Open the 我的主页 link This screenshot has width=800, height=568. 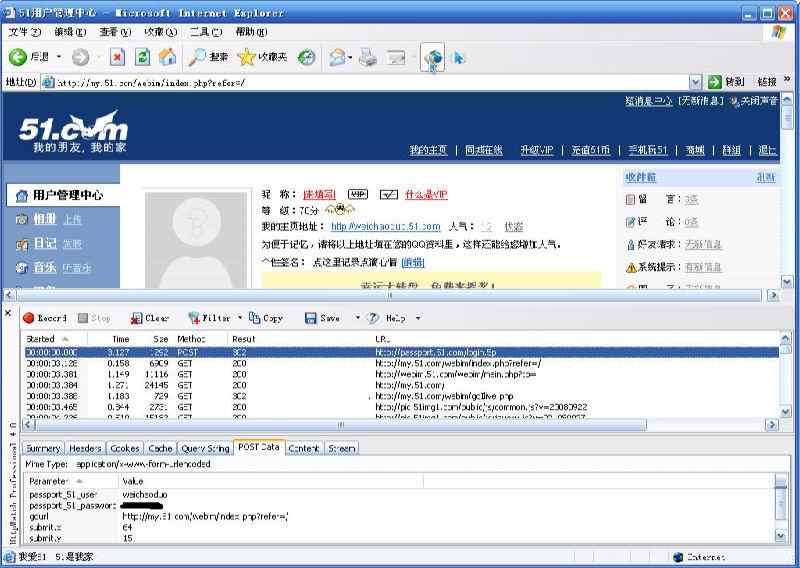429,150
